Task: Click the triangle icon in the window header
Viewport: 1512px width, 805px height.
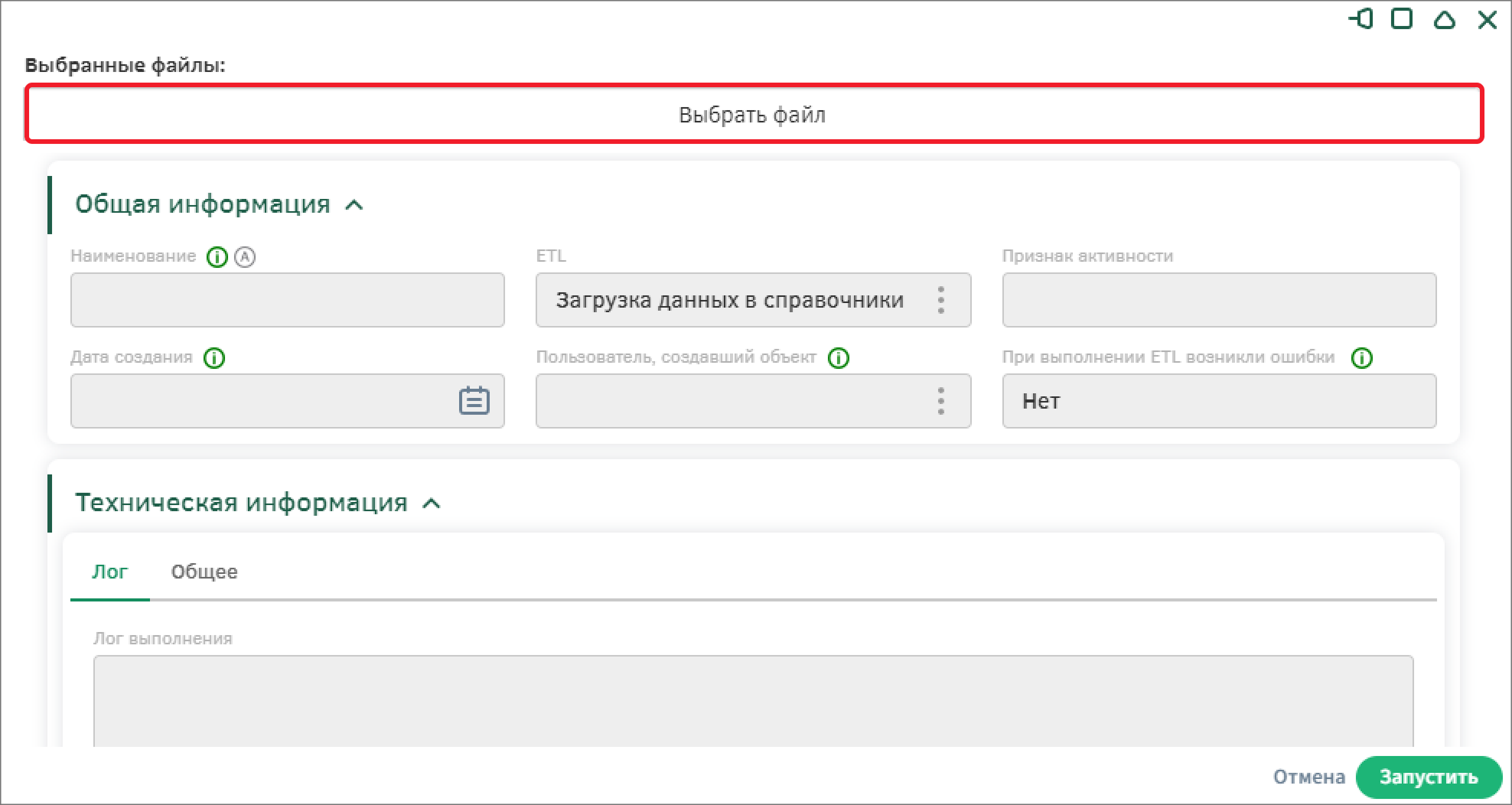Action: (x=1444, y=19)
